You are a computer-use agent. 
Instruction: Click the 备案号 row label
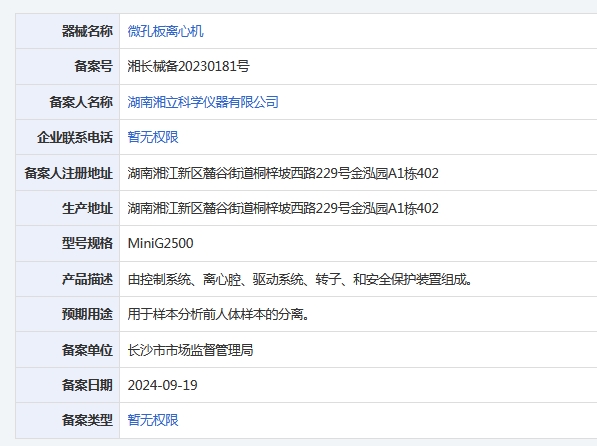[x=93, y=66]
